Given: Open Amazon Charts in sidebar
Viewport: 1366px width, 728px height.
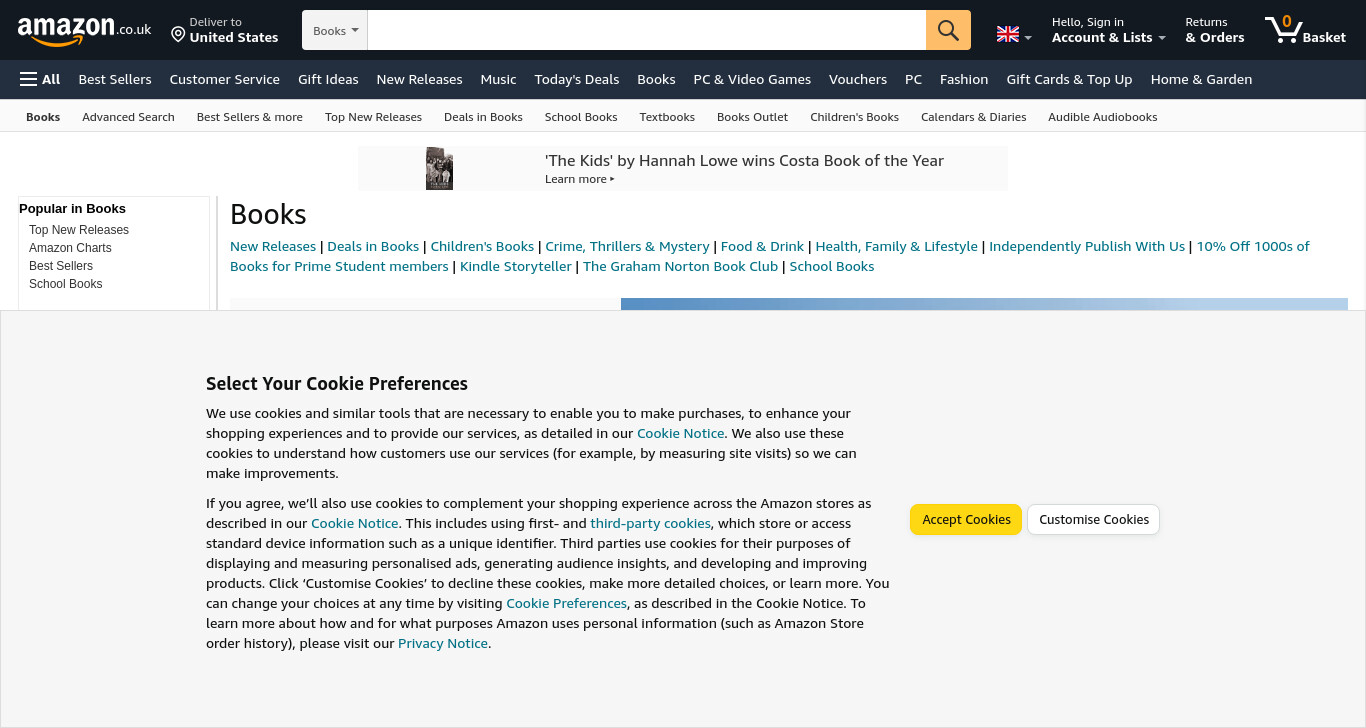Looking at the screenshot, I should pyautogui.click(x=70, y=248).
